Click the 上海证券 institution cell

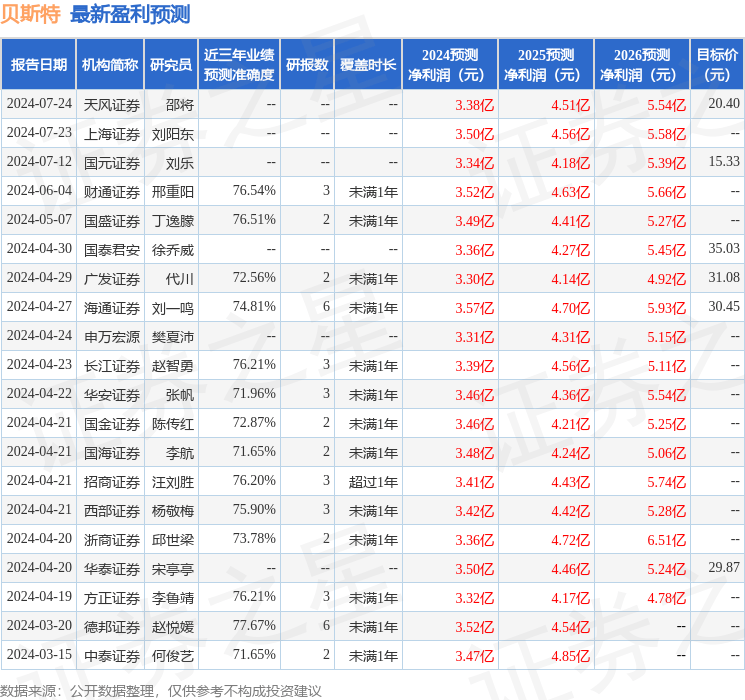(112, 134)
